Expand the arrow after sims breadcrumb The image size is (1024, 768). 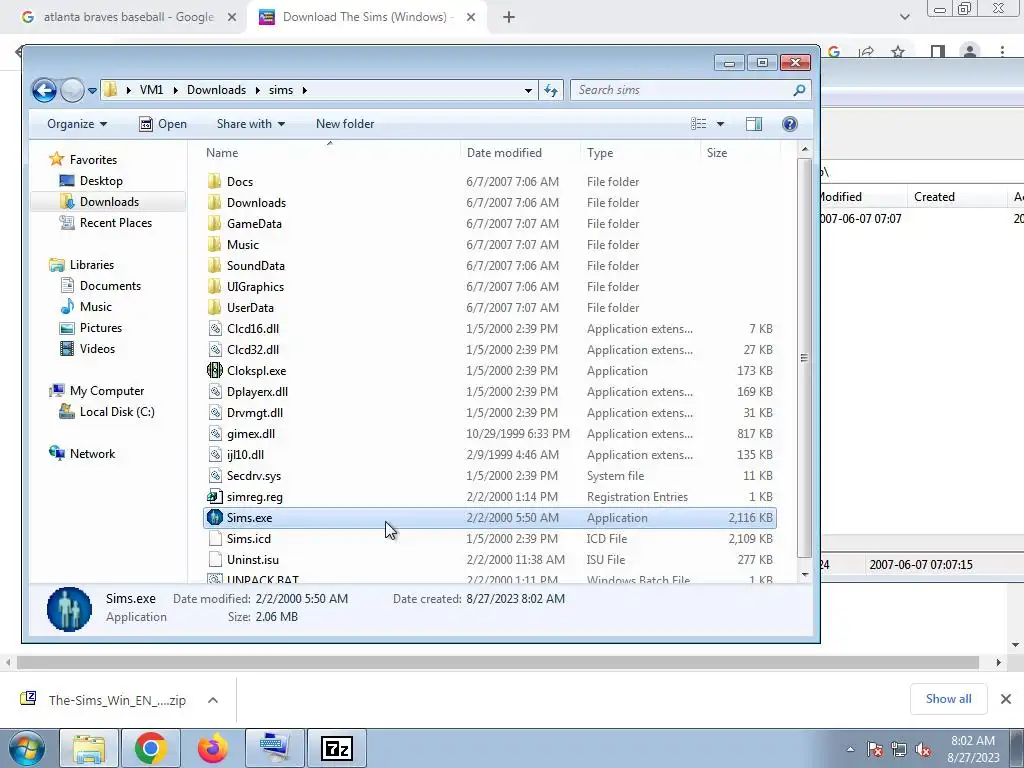coord(304,90)
